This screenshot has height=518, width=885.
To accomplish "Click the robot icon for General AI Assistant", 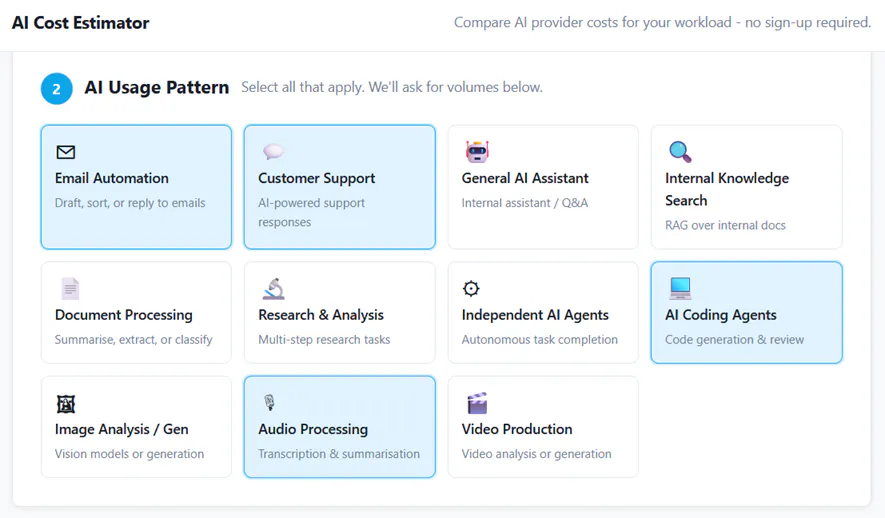I will [x=477, y=152].
